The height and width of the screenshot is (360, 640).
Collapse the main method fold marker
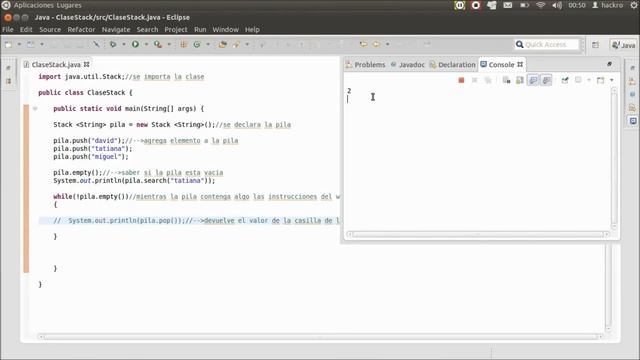click(35, 109)
